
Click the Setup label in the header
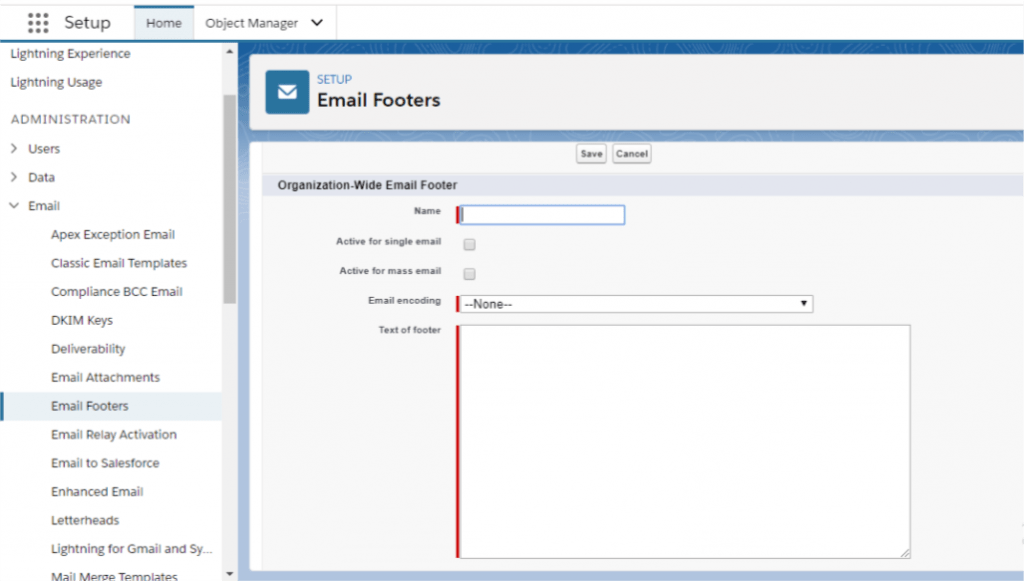pyautogui.click(x=87, y=22)
